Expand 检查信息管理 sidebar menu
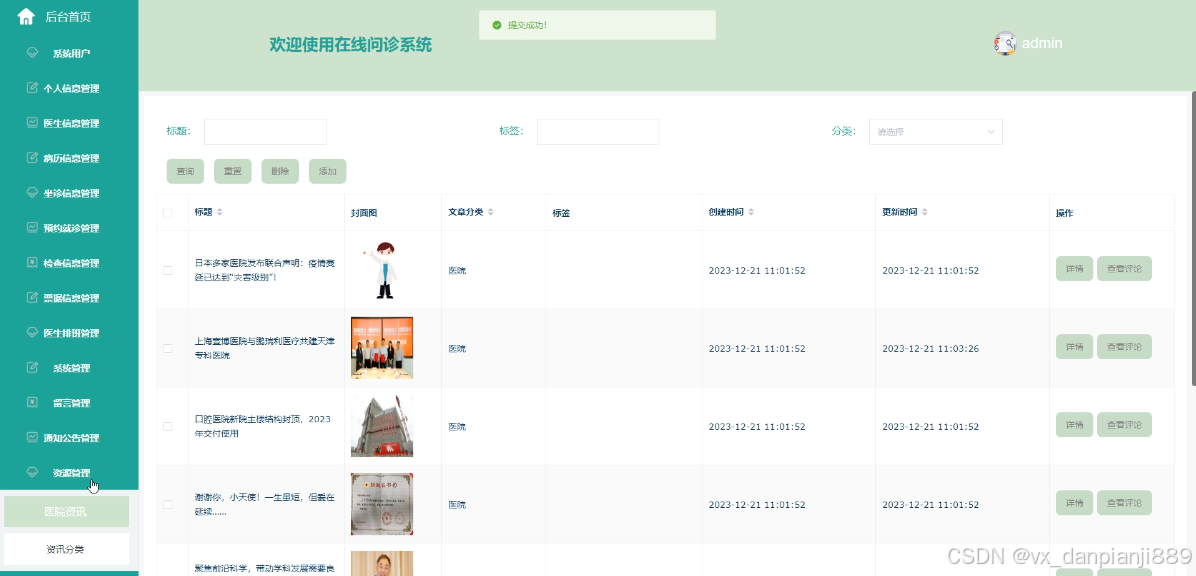The image size is (1196, 576). (69, 262)
